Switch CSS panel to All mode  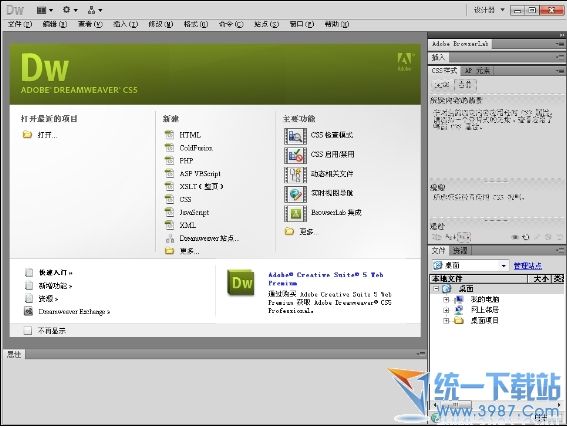coord(442,85)
